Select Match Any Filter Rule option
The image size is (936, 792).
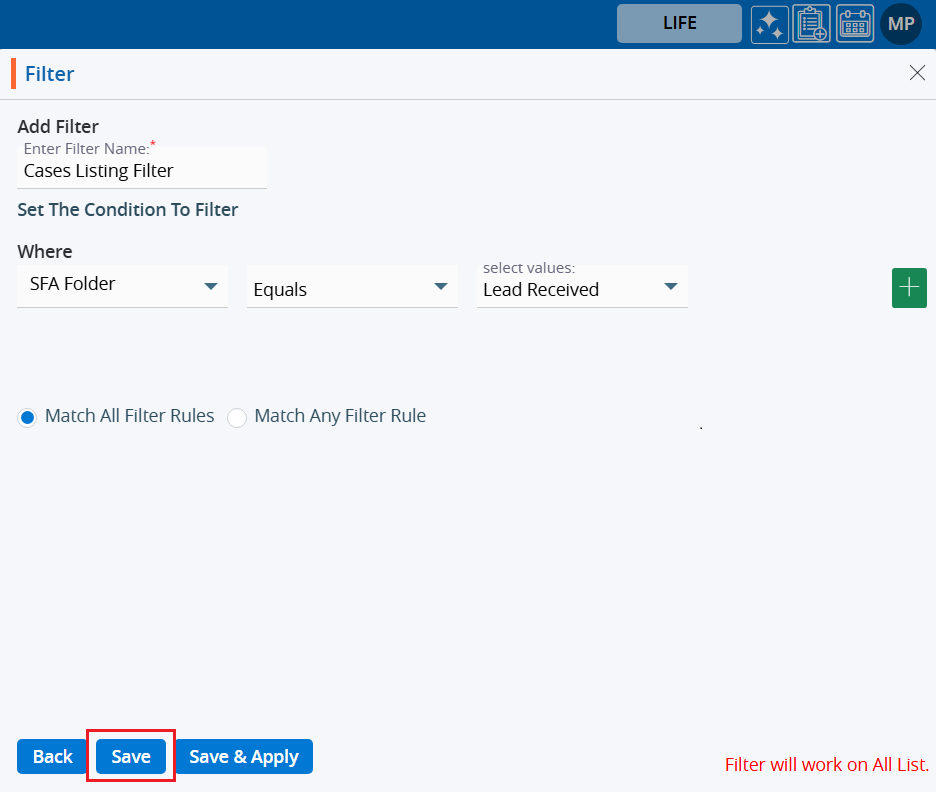[x=237, y=417]
